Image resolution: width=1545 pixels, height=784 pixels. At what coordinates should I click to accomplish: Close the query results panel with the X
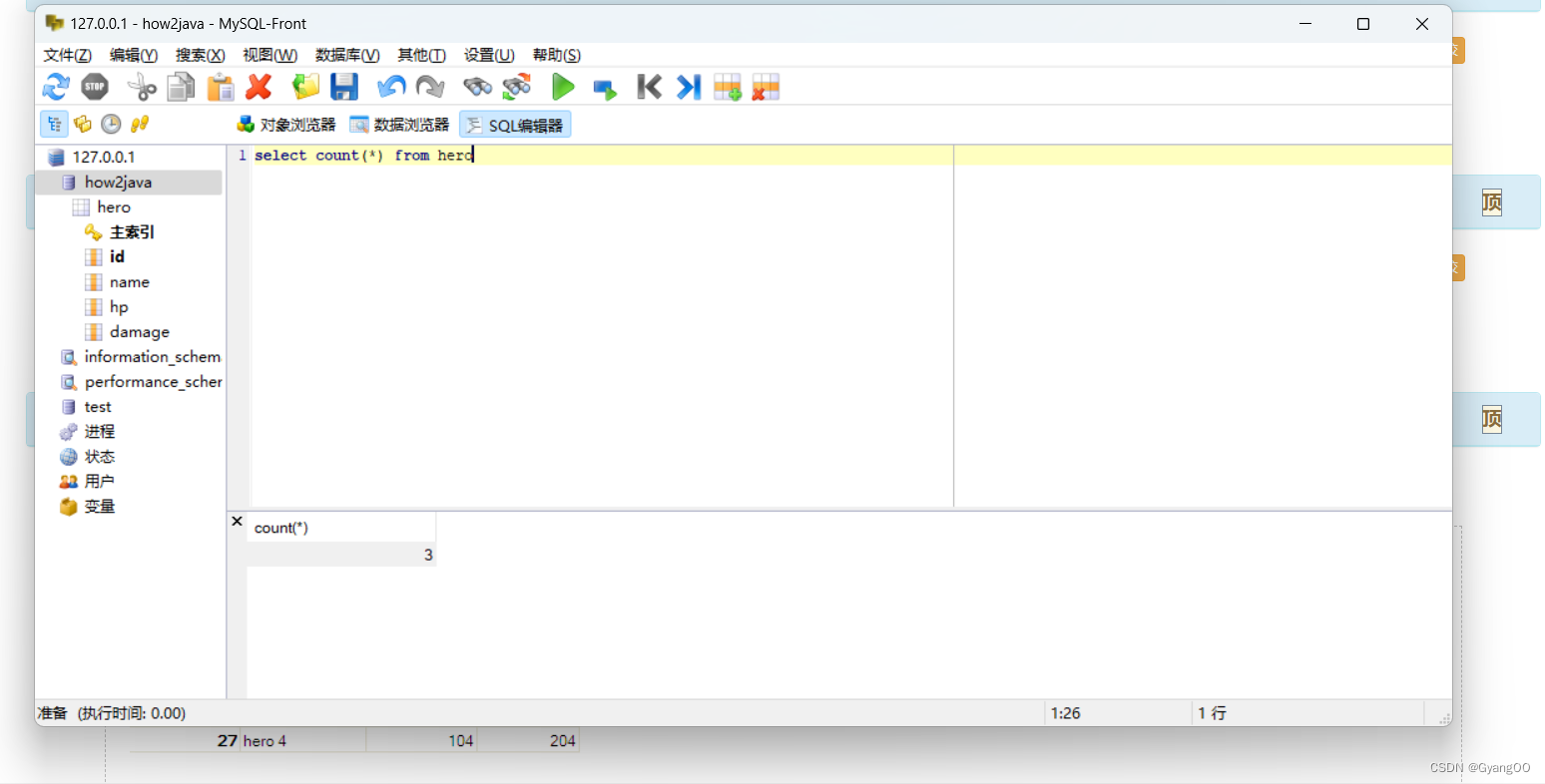[x=237, y=521]
